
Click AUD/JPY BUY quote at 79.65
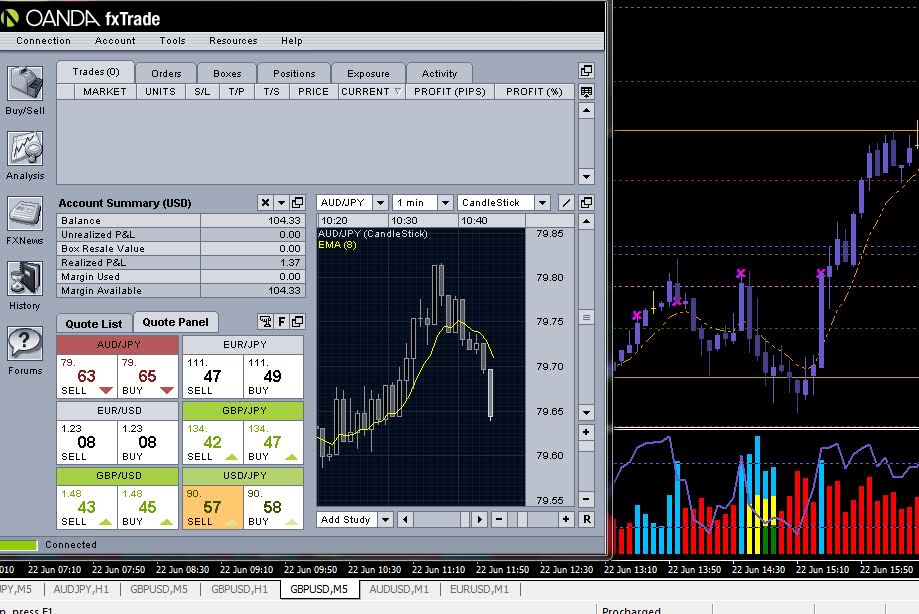pyautogui.click(x=148, y=376)
